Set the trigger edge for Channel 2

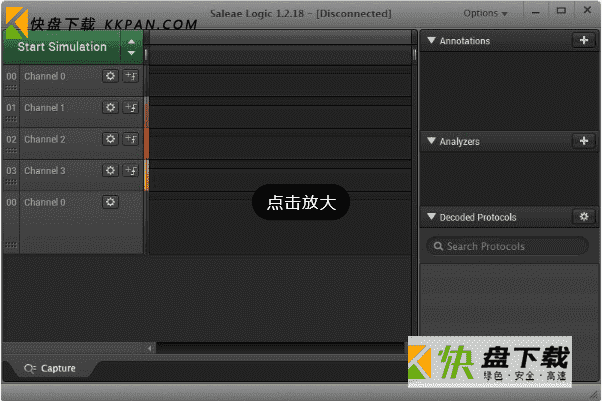click(x=131, y=139)
